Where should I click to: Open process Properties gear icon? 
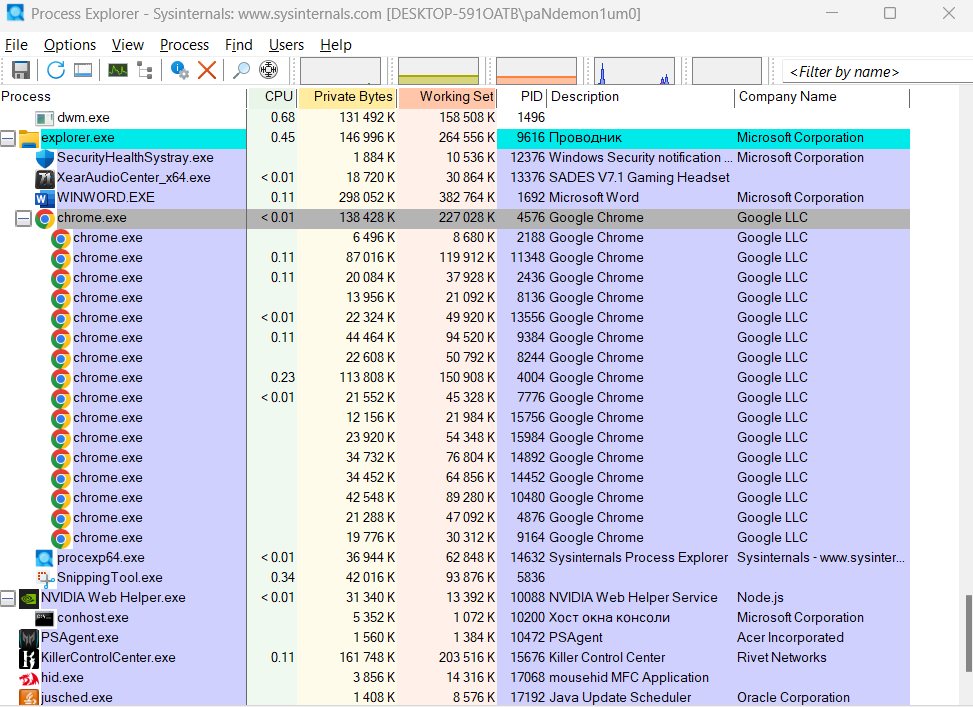coord(180,70)
